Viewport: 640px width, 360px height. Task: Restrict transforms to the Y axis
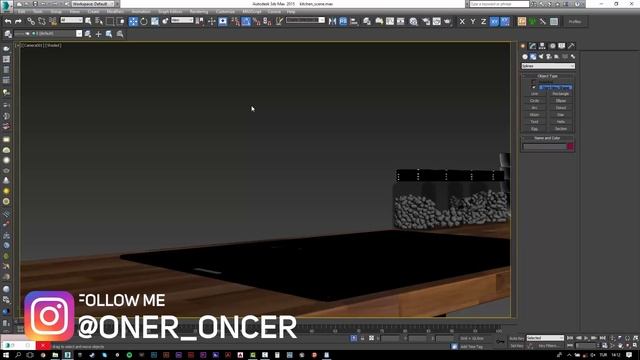[473, 21]
